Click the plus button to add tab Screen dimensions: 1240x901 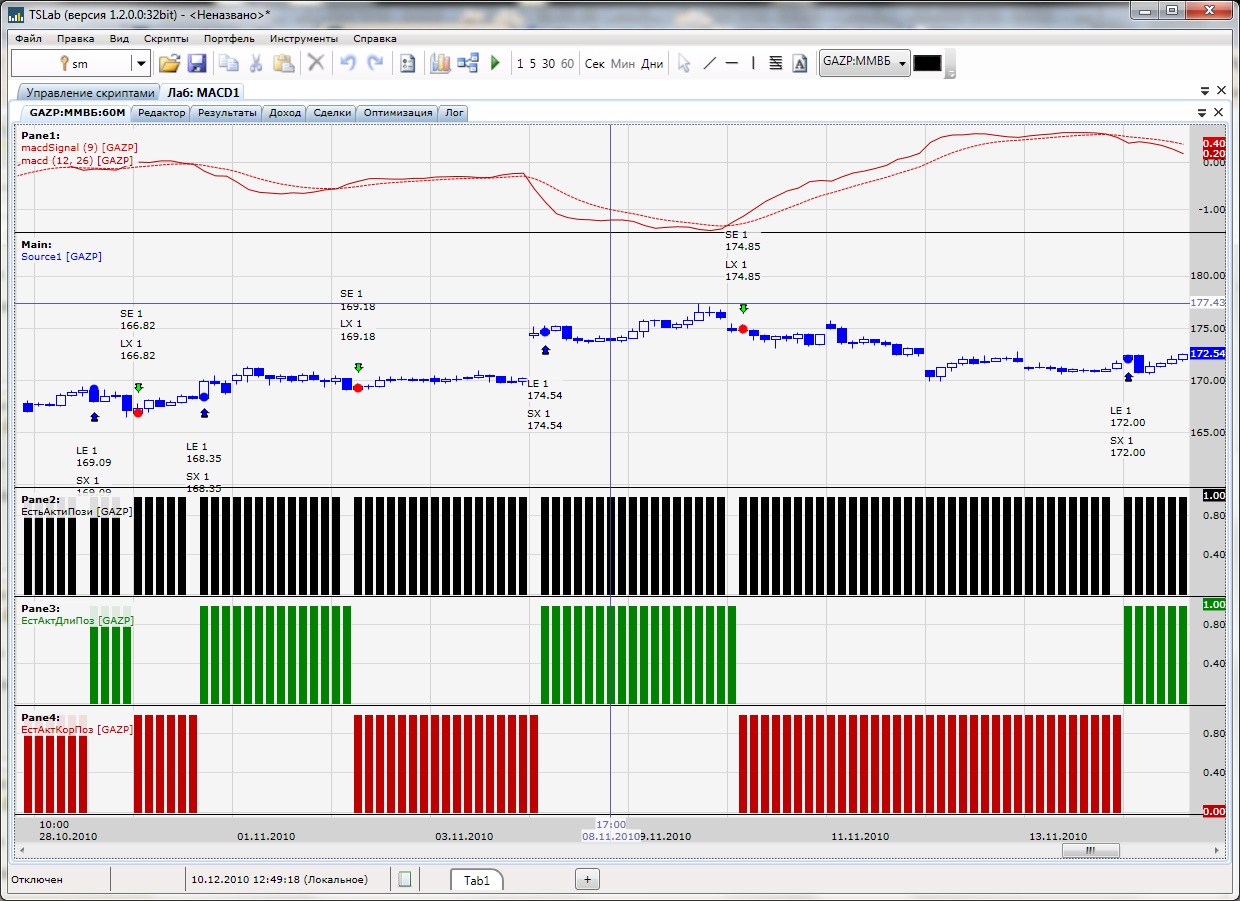[x=588, y=879]
